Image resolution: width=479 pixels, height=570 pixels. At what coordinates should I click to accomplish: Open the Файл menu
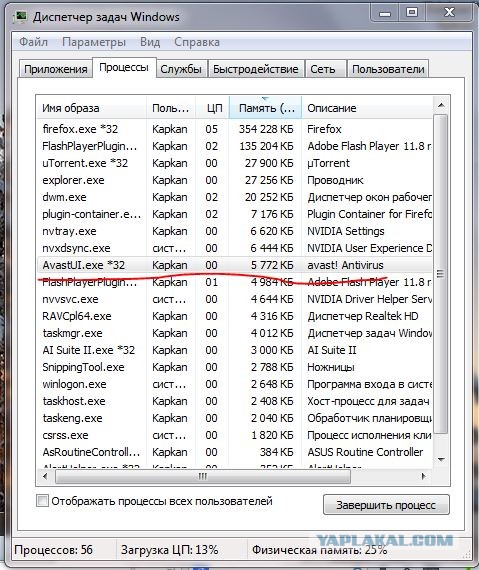click(x=33, y=42)
